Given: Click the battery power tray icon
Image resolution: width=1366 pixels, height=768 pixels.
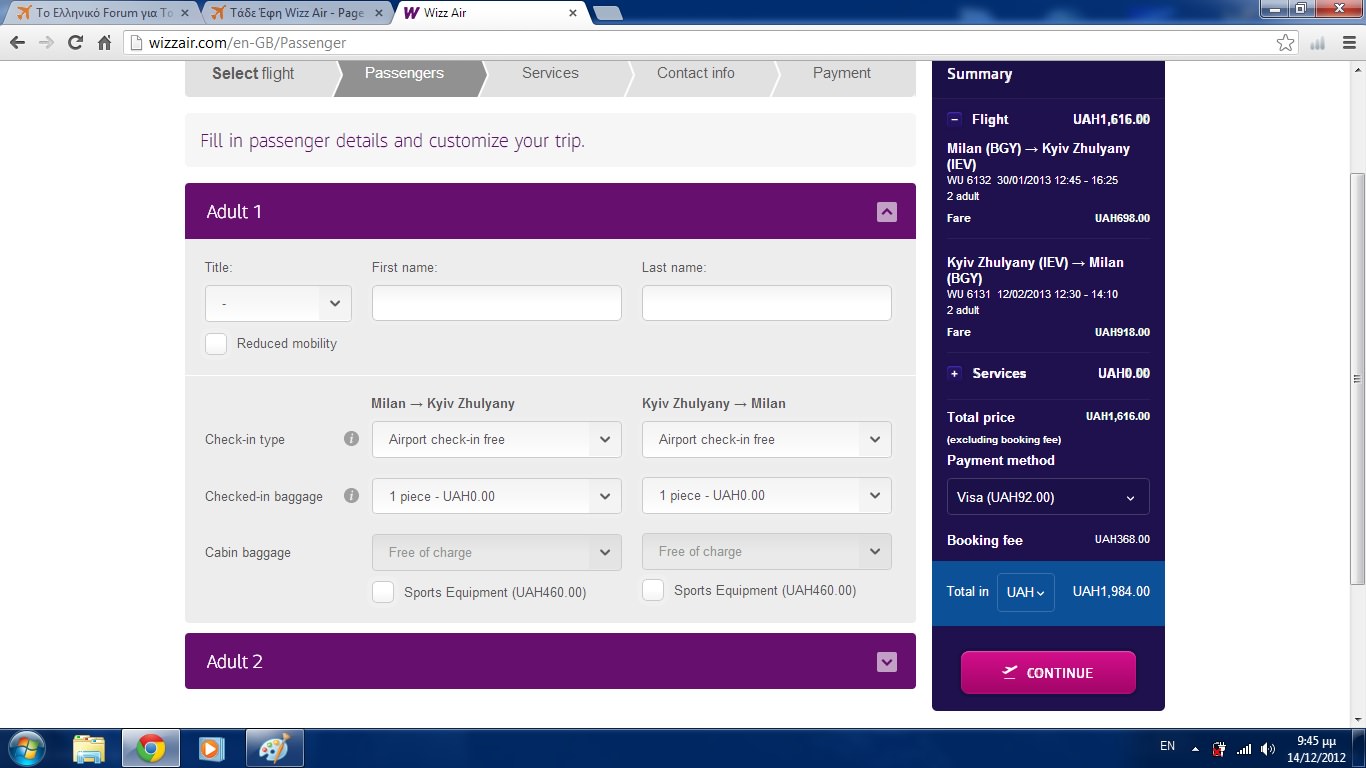Looking at the screenshot, I should (1220, 748).
